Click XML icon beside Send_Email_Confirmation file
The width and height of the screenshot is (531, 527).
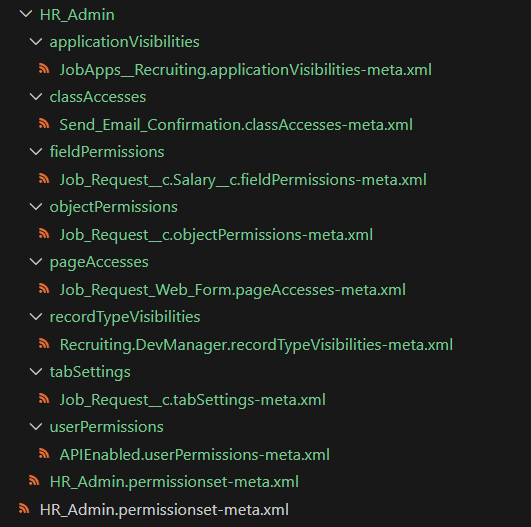[x=44, y=123]
